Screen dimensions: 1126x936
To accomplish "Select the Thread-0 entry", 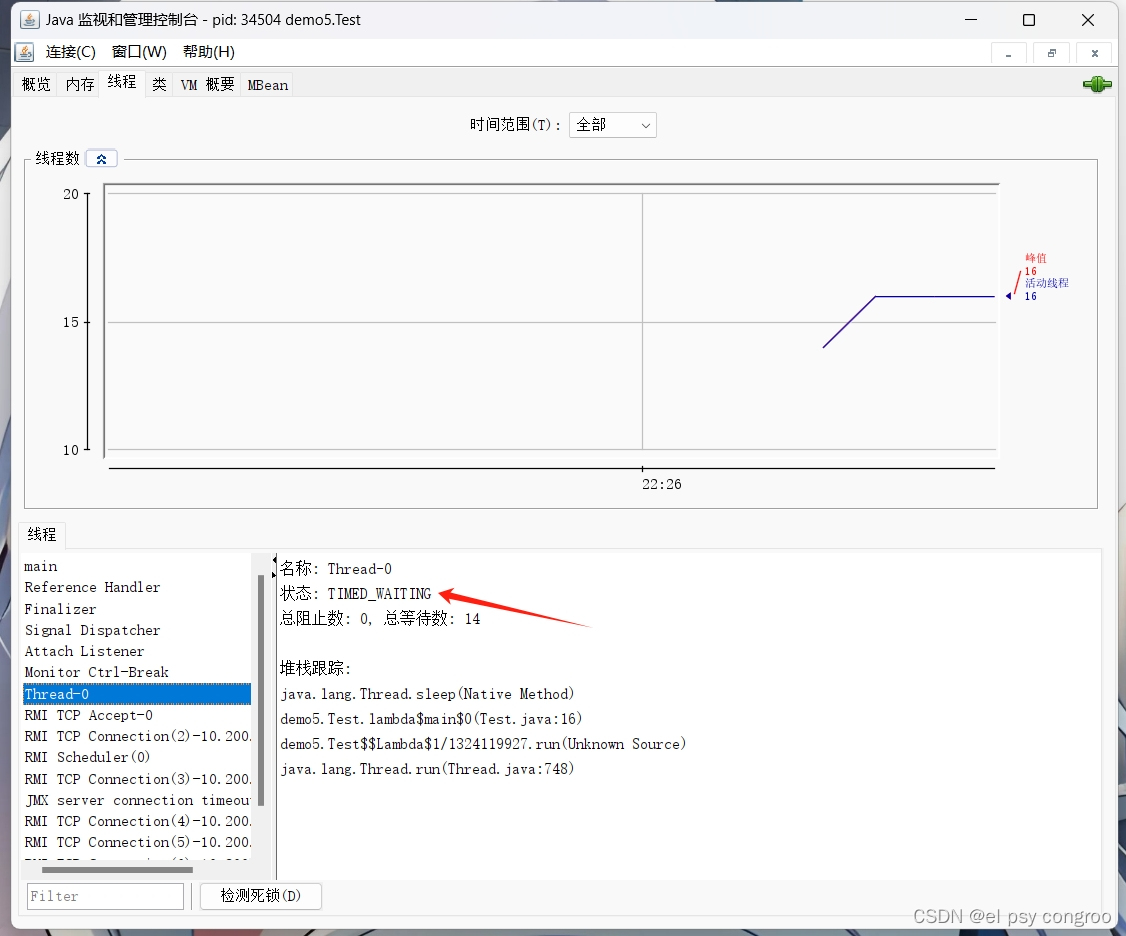I will 136,694.
